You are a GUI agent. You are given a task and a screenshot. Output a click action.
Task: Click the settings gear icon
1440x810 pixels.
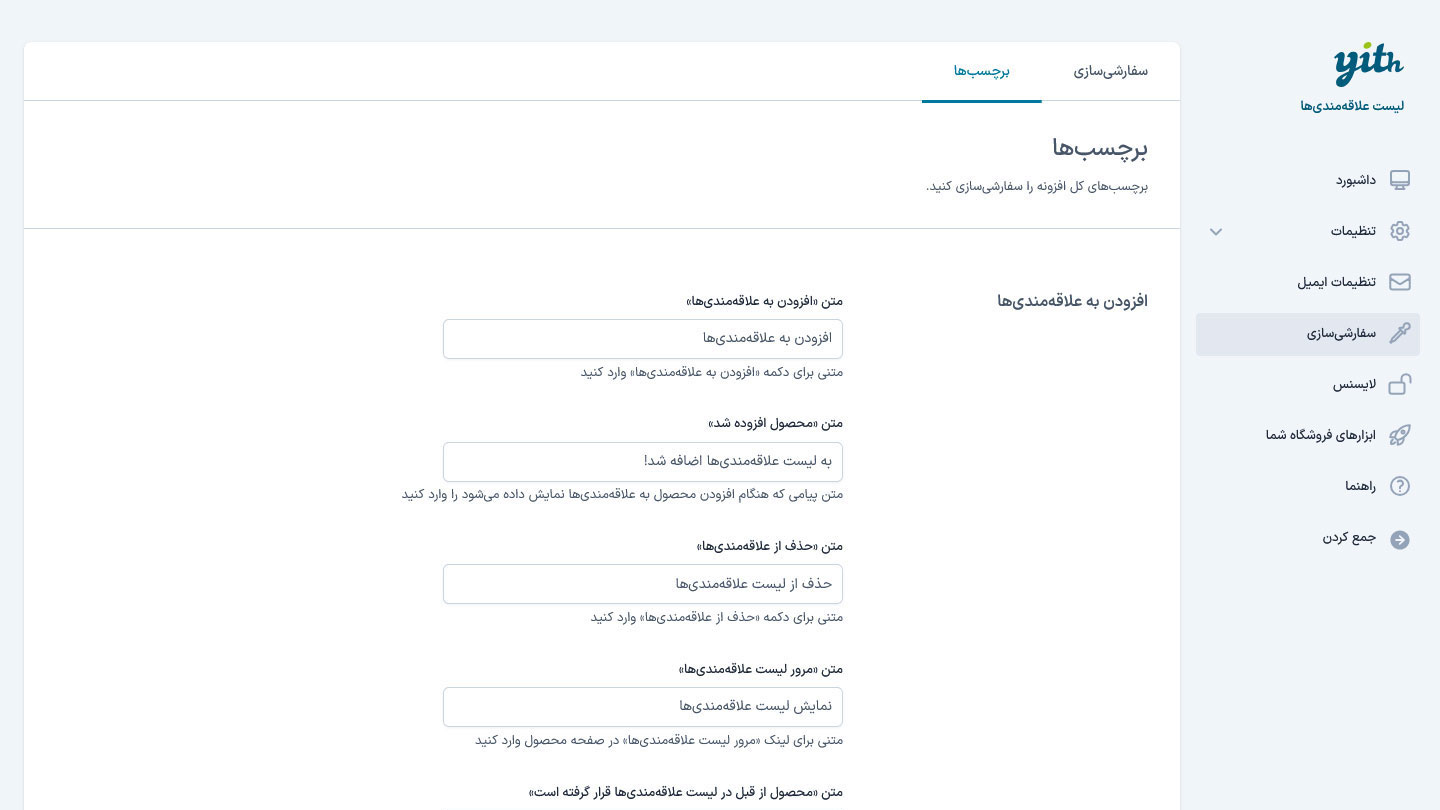(1400, 231)
